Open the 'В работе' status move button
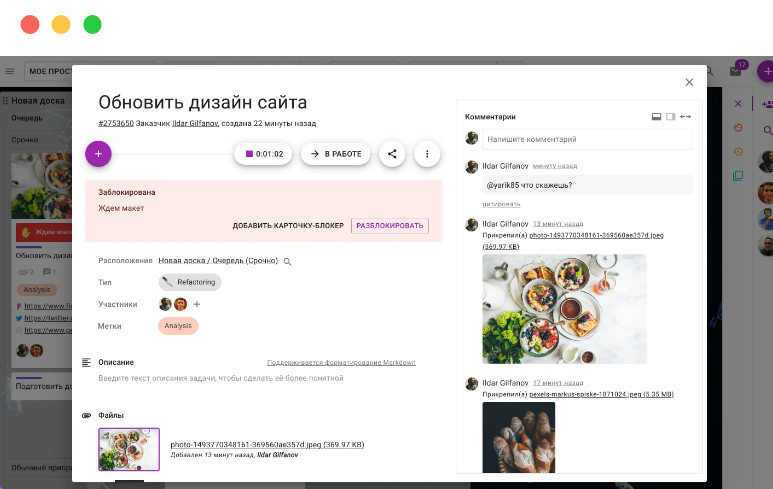 (x=335, y=154)
